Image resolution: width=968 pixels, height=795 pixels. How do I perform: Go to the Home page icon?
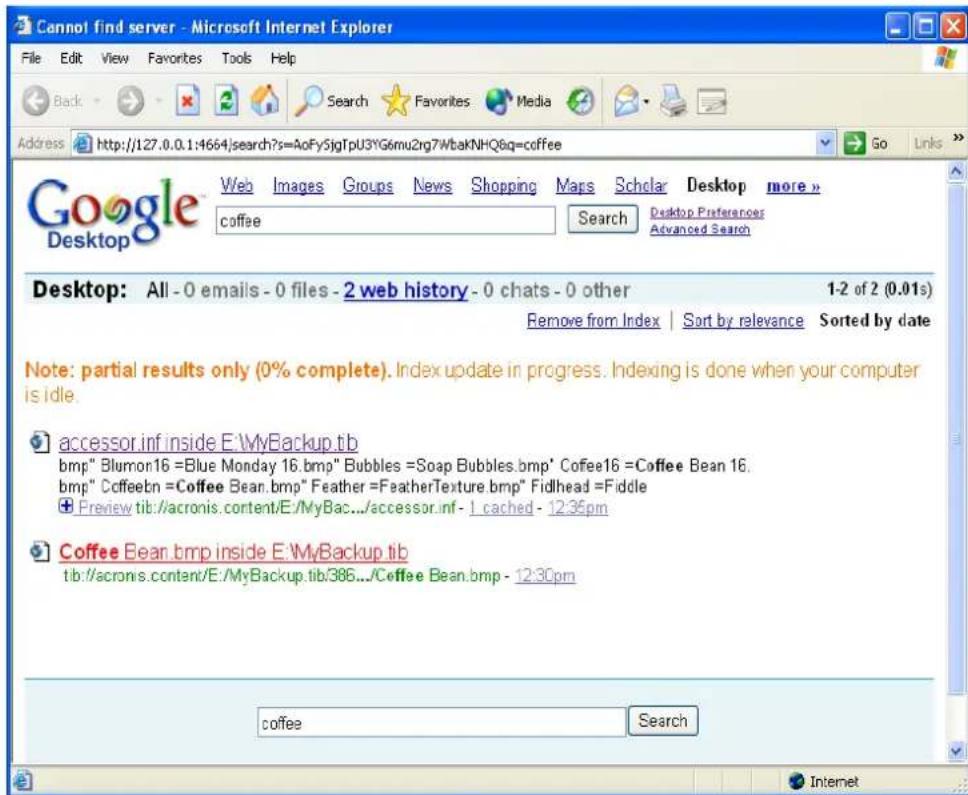point(265,102)
